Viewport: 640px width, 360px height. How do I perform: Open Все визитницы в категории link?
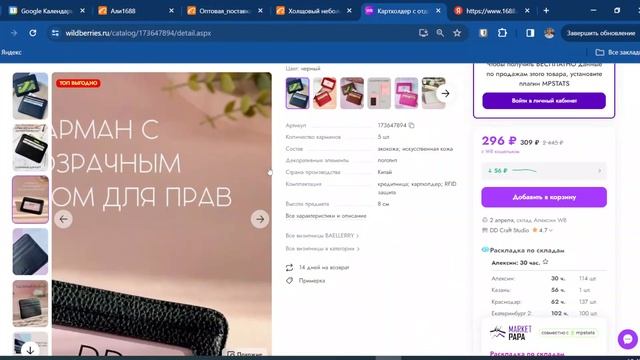322,249
